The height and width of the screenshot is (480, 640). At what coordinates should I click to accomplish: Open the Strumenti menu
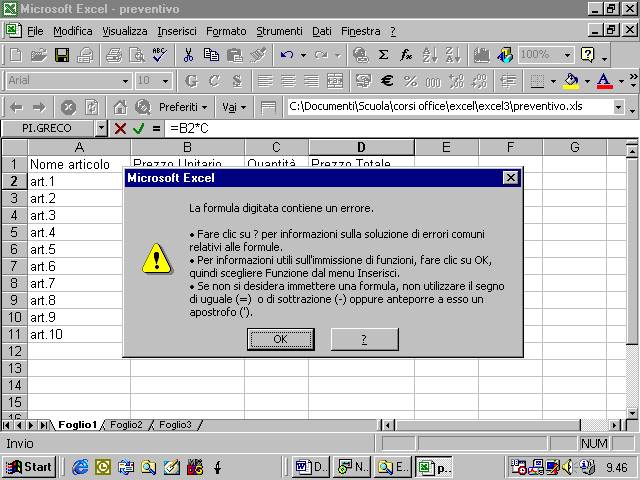coord(279,31)
